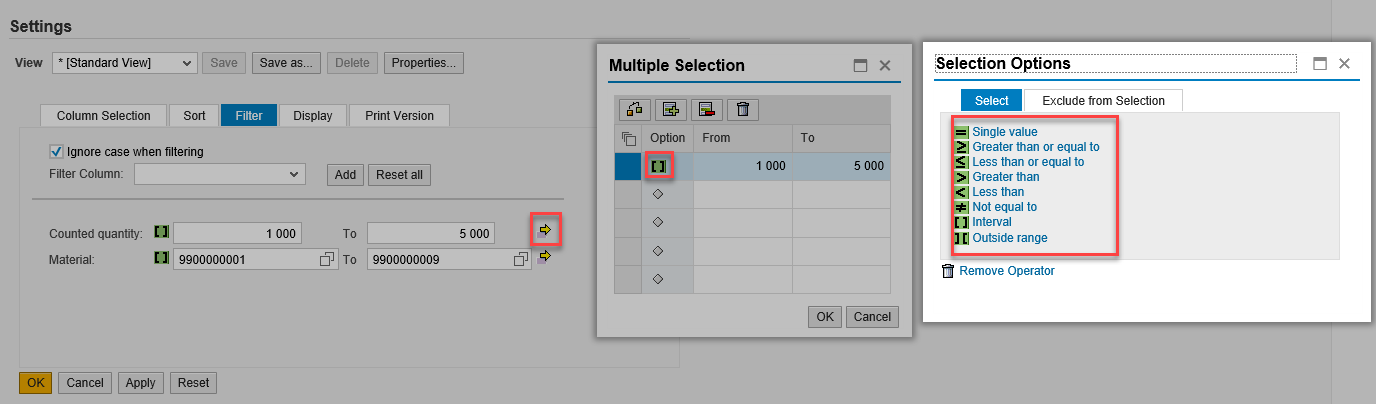Viewport: 1376px width, 404px height.
Task: Open the View dropdown Standard View
Action: click(125, 63)
